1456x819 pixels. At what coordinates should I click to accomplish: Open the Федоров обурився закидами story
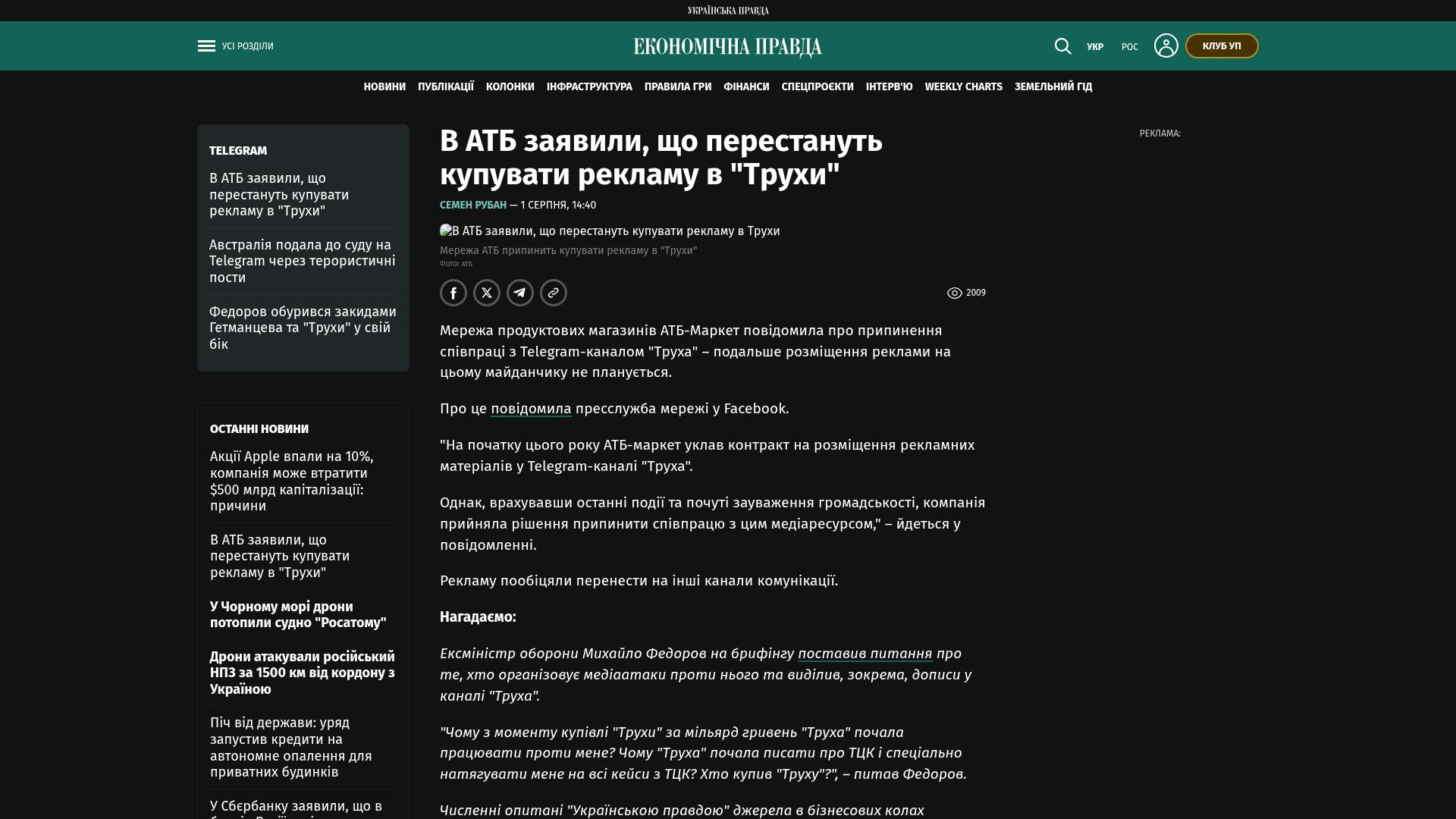[303, 328]
